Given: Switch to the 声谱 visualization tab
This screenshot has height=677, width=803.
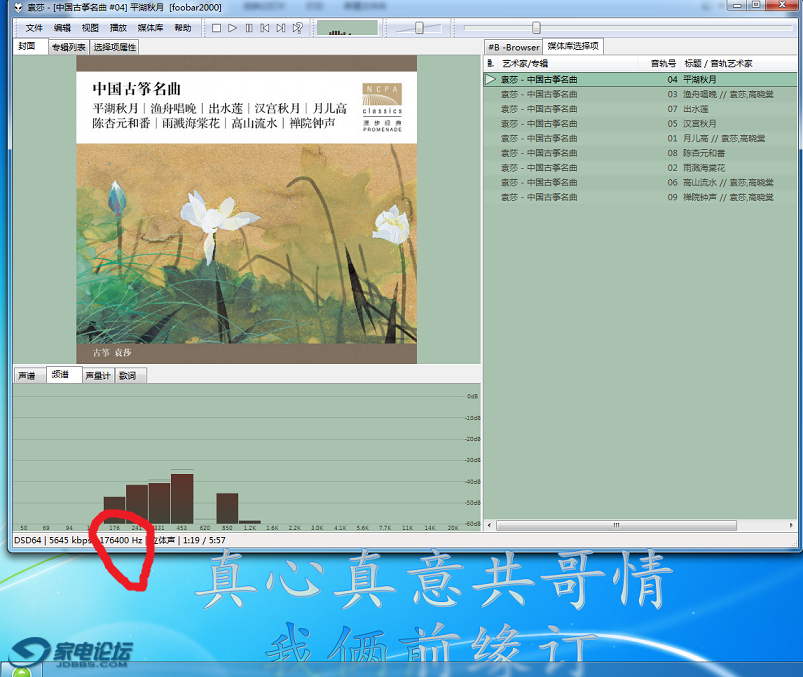Looking at the screenshot, I should point(27,376).
